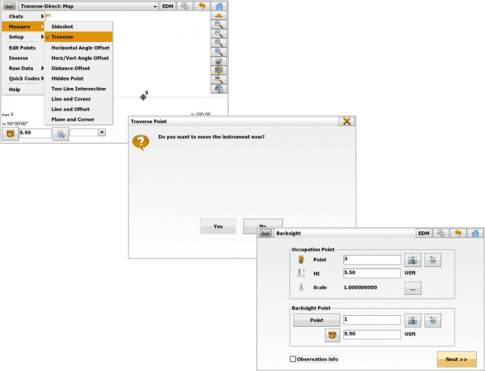Click the undo arrow in Backsight header

[x=458, y=233]
